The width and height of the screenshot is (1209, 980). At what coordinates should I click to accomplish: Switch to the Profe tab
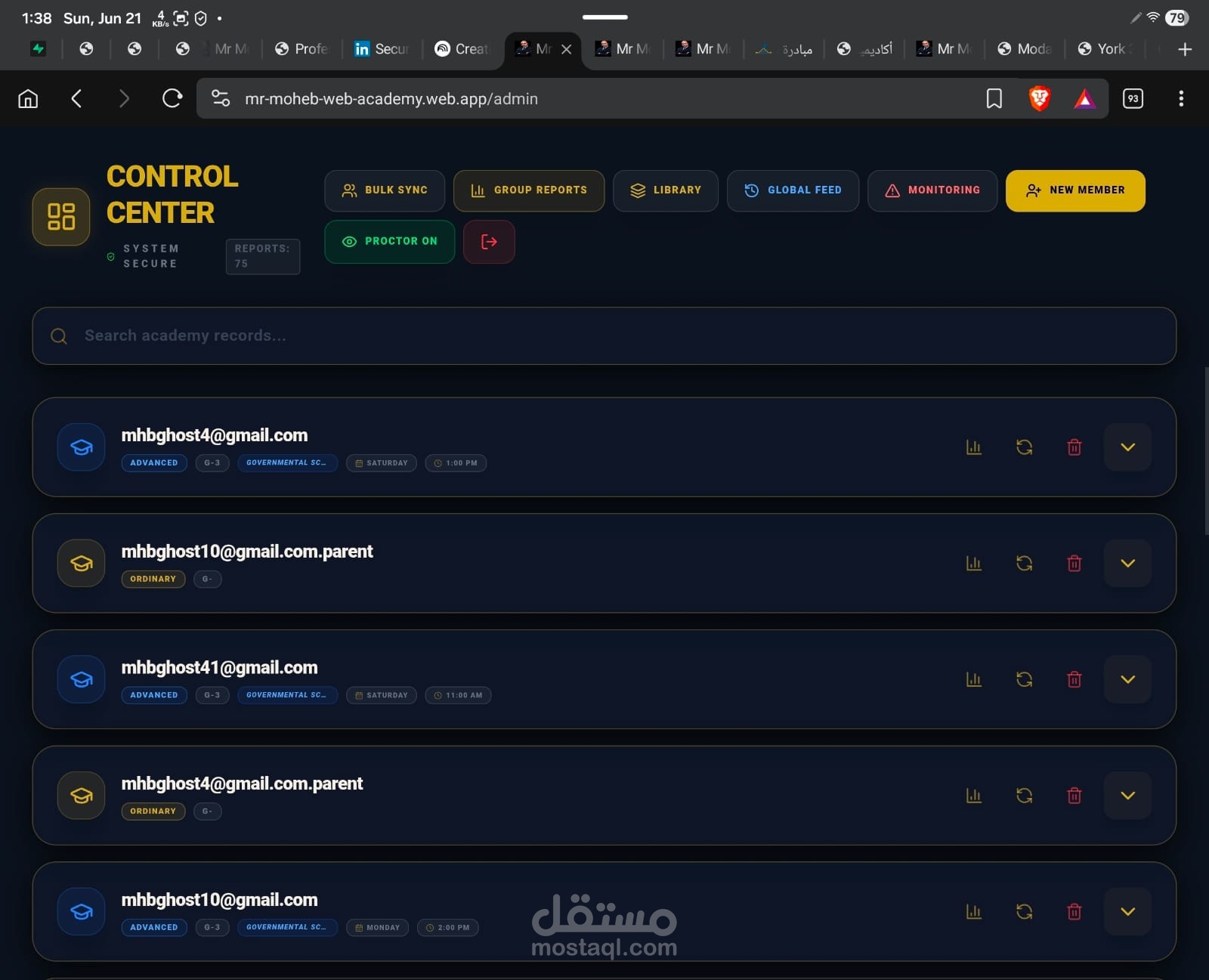pyautogui.click(x=302, y=49)
